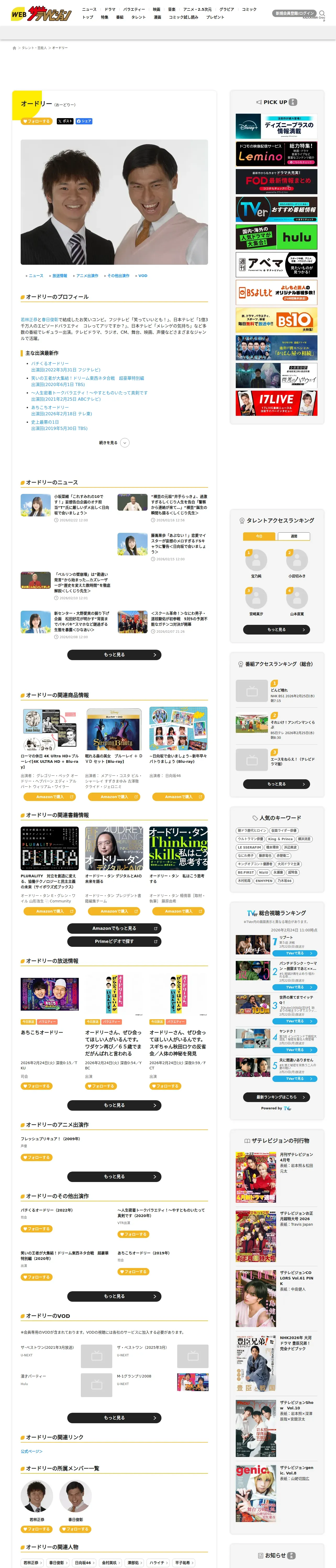Select keyword tag ENHYPEN
Screen dimensions: 336x1568
coord(264,881)
